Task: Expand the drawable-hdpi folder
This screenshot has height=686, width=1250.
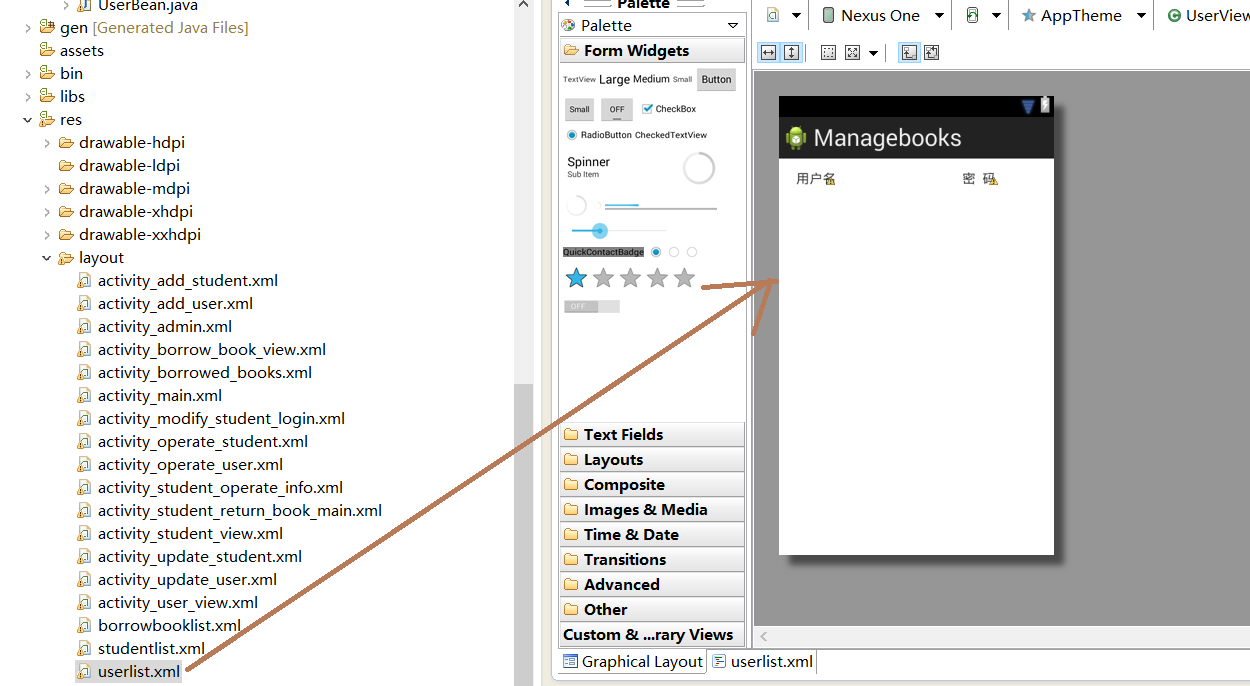Action: pyautogui.click(x=47, y=143)
